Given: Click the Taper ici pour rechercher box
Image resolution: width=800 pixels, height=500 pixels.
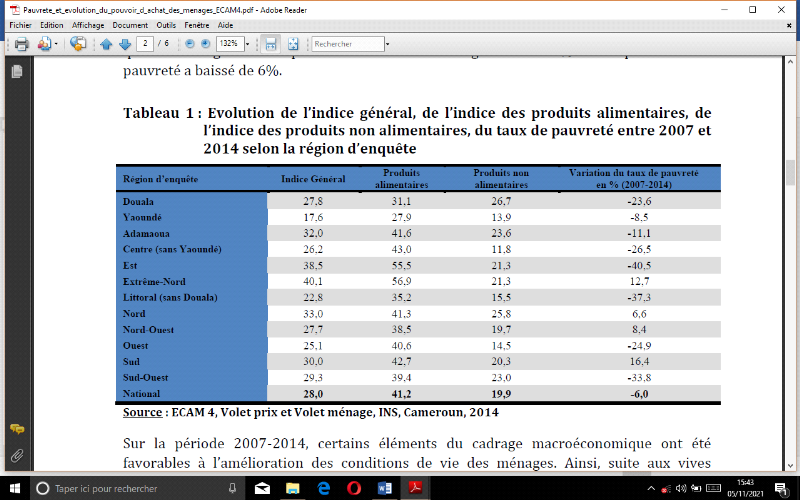Looking at the screenshot, I should tap(138, 488).
